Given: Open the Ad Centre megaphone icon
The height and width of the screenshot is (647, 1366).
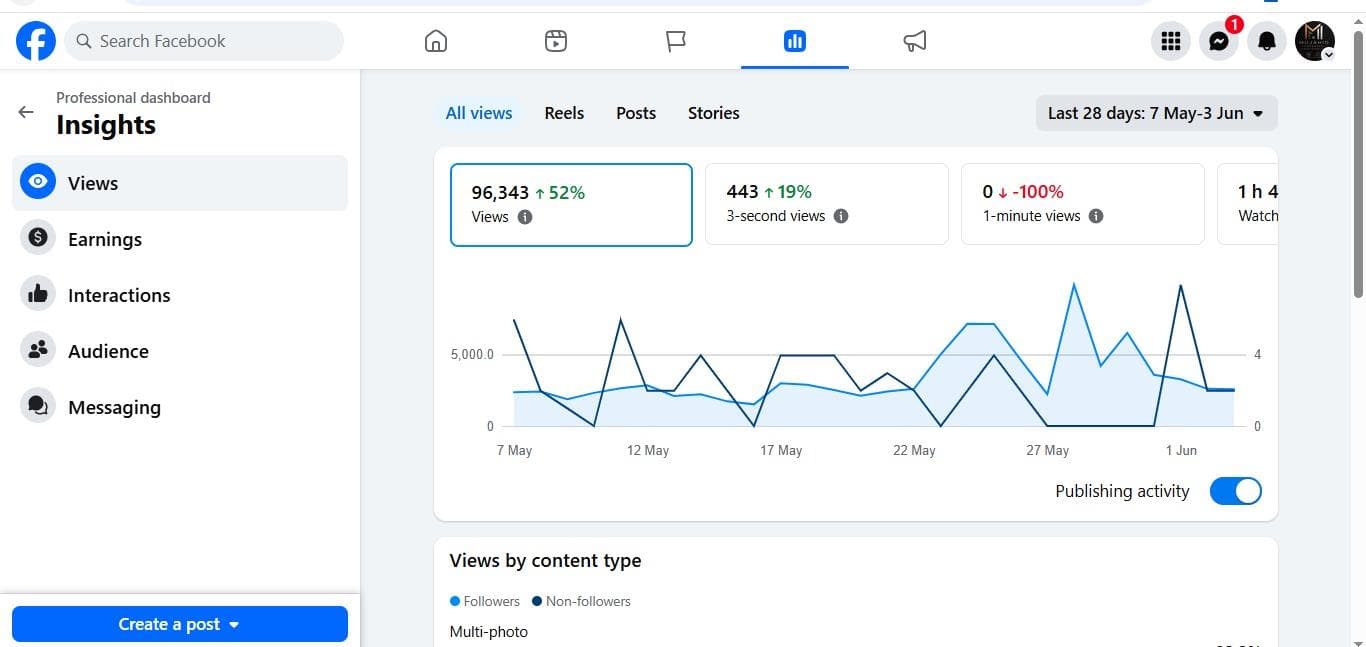Looking at the screenshot, I should (915, 41).
